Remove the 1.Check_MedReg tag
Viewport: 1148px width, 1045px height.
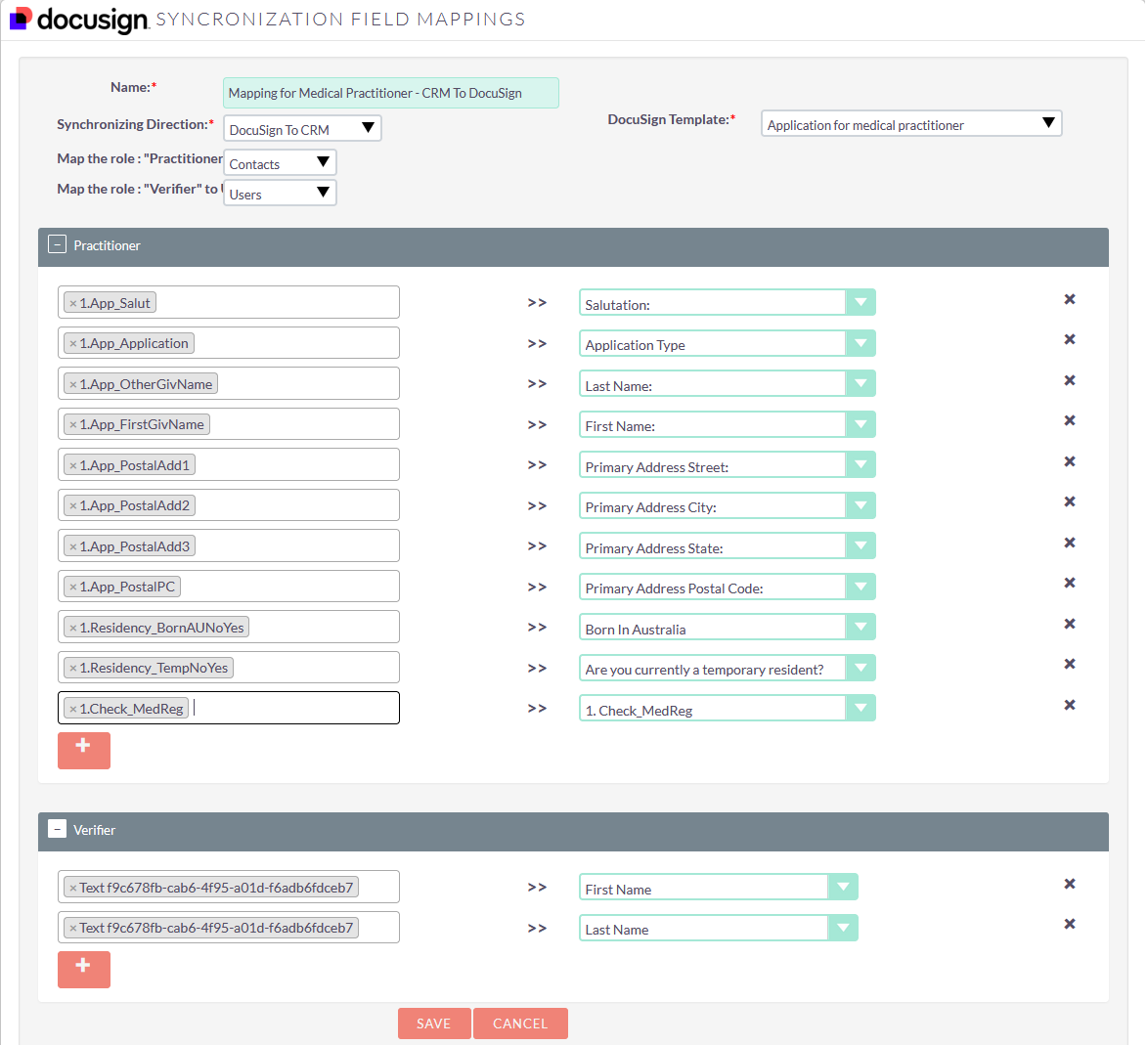pos(73,710)
